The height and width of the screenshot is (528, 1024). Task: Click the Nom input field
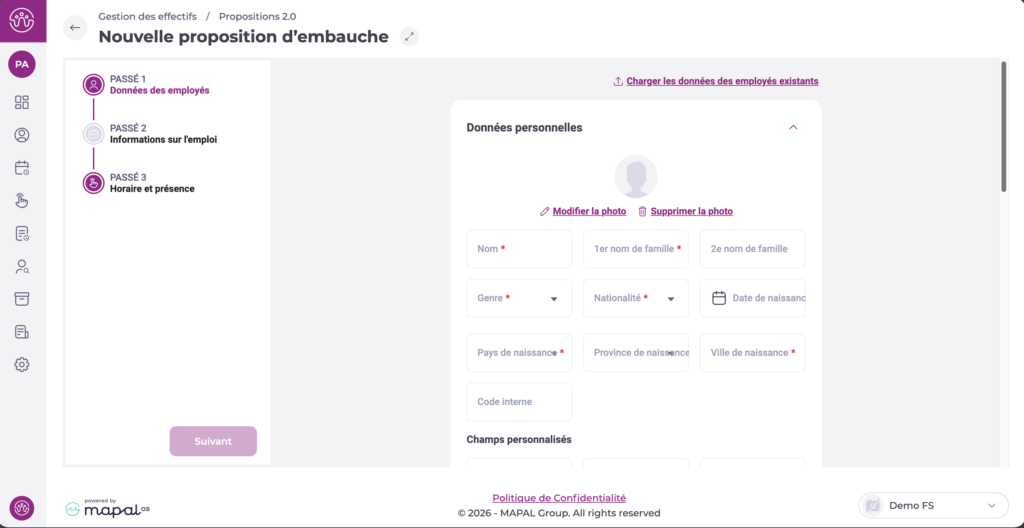(519, 249)
